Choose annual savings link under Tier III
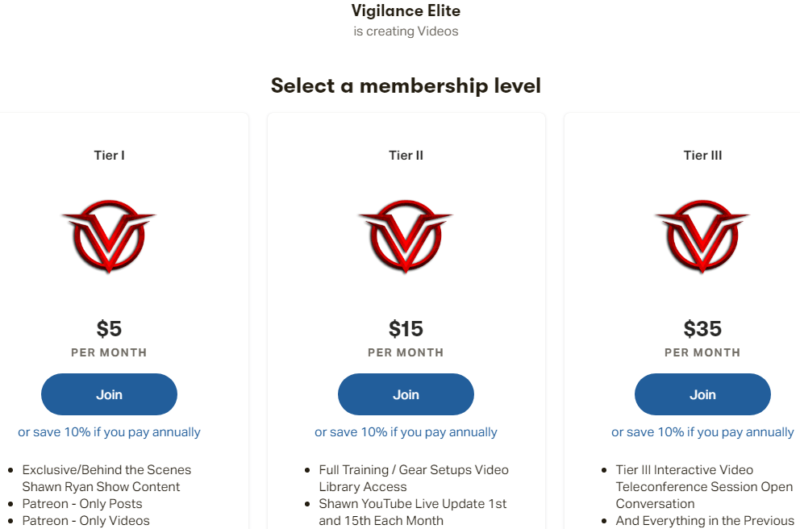Screen dimensions: 800x529 (703, 432)
